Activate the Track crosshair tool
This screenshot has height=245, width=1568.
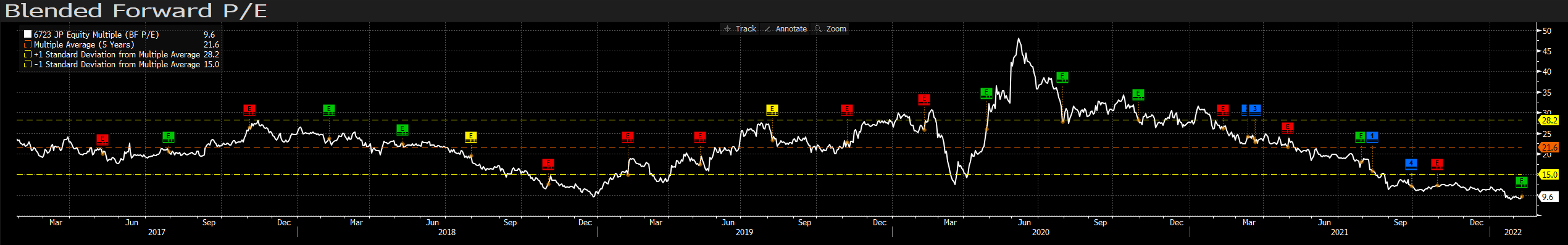[x=740, y=29]
